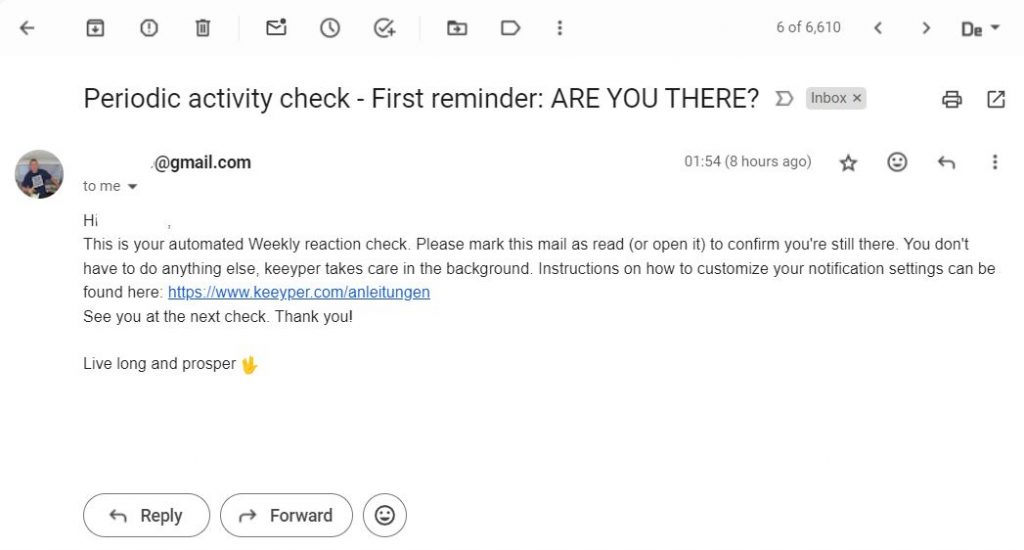Expand recipient details next to 'to me'
This screenshot has width=1024, height=550.
tap(132, 187)
